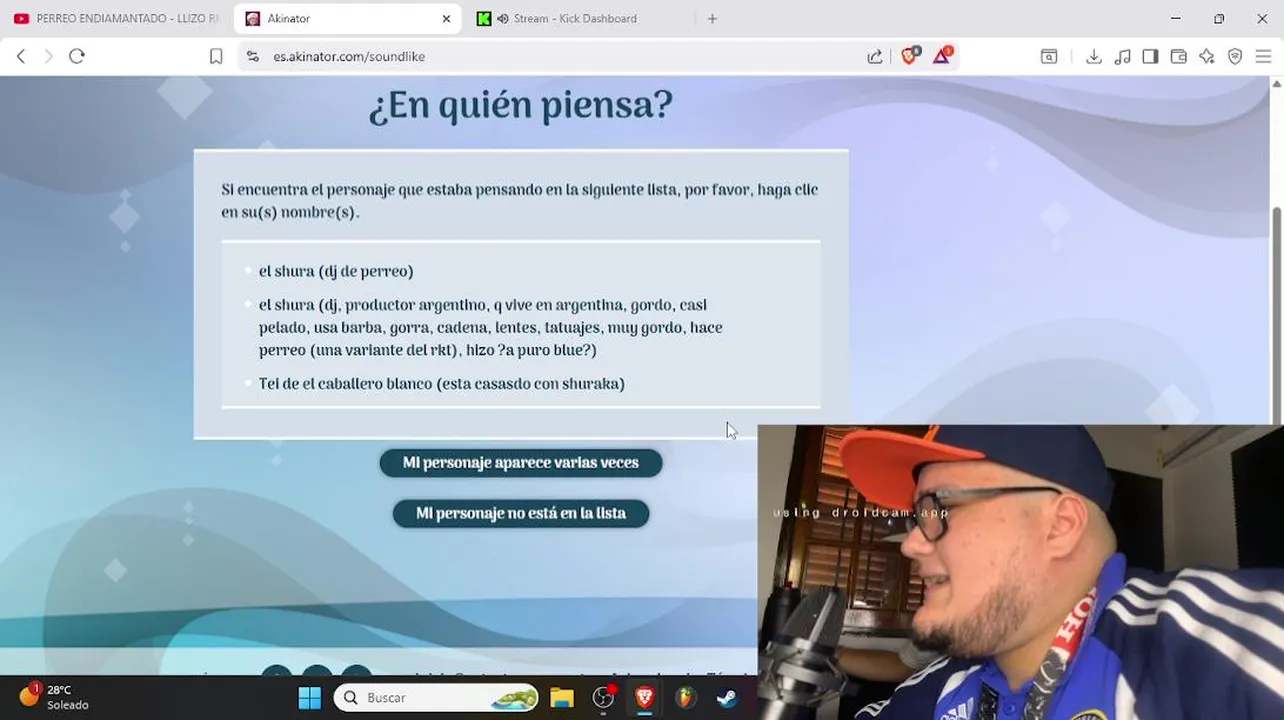This screenshot has height=720, width=1284.
Task: Choose 'el shura (dj, productor argentino' entry
Action: coord(490,327)
